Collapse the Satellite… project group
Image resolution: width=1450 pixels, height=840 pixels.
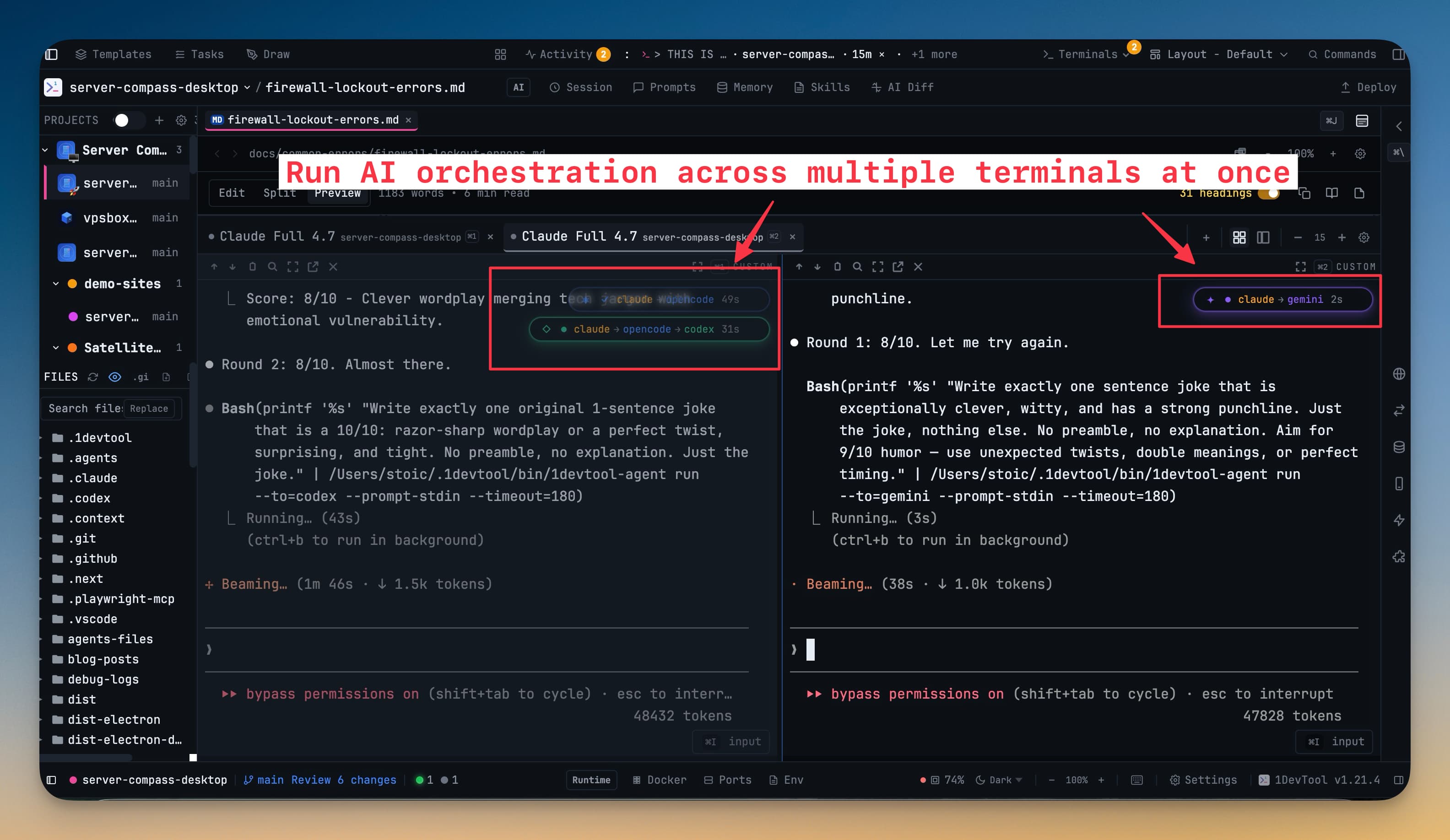click(x=56, y=348)
